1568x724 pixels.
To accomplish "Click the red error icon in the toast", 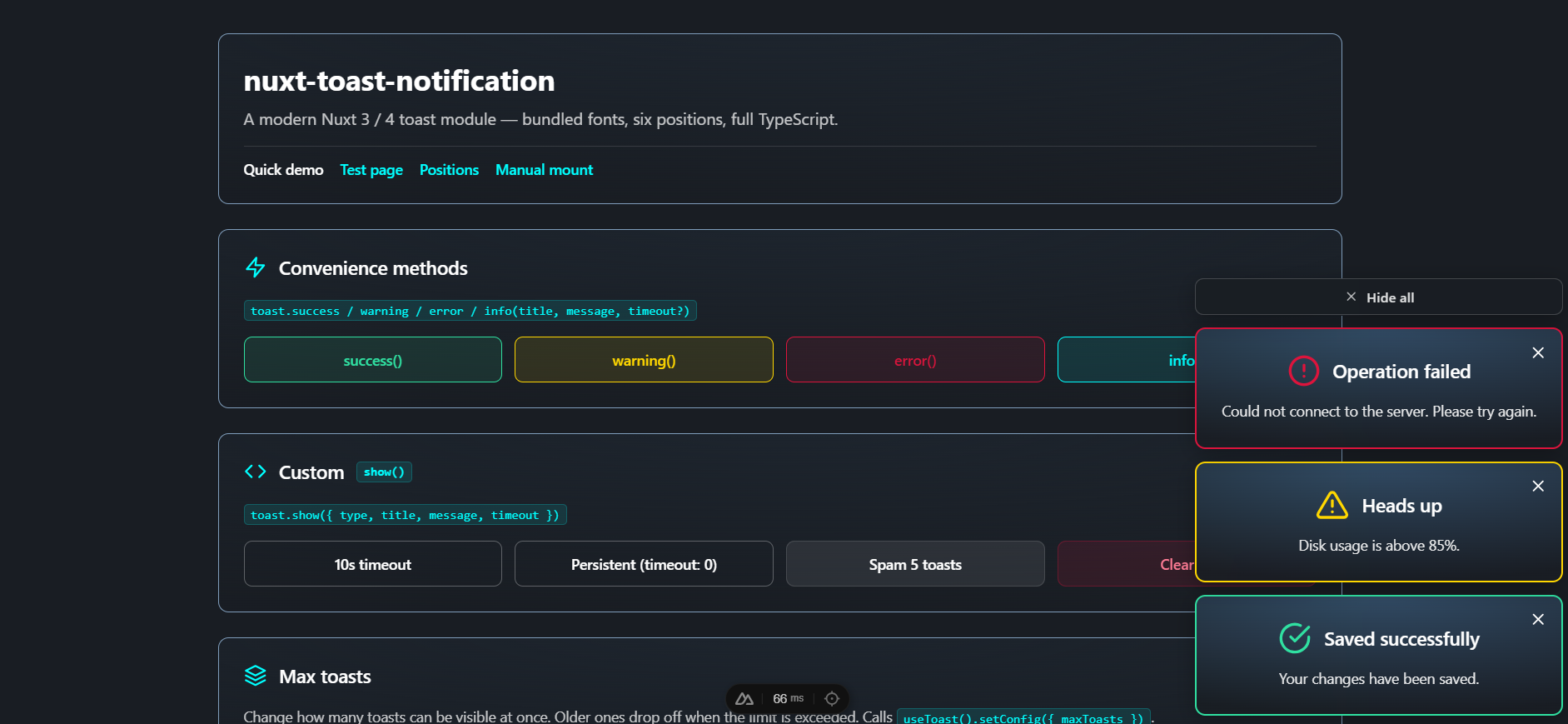I will [1303, 371].
